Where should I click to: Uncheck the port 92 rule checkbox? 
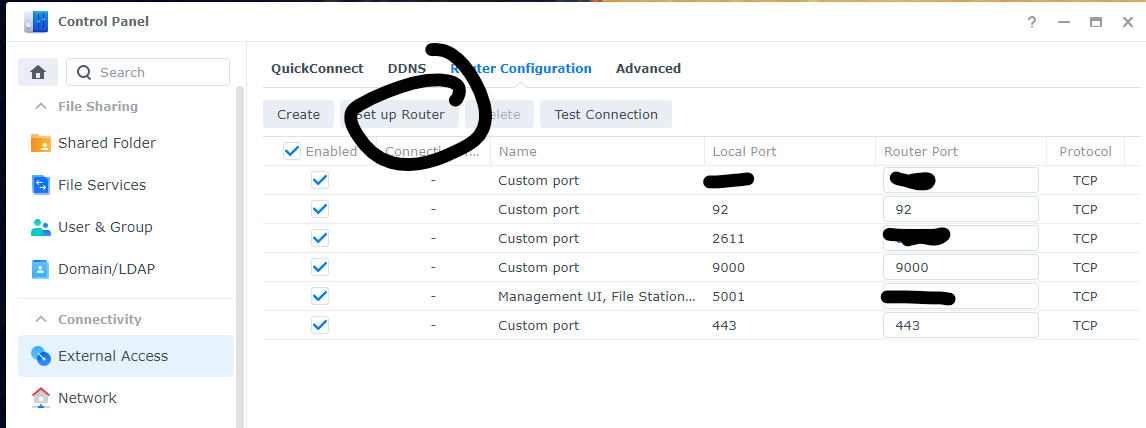[x=320, y=210]
